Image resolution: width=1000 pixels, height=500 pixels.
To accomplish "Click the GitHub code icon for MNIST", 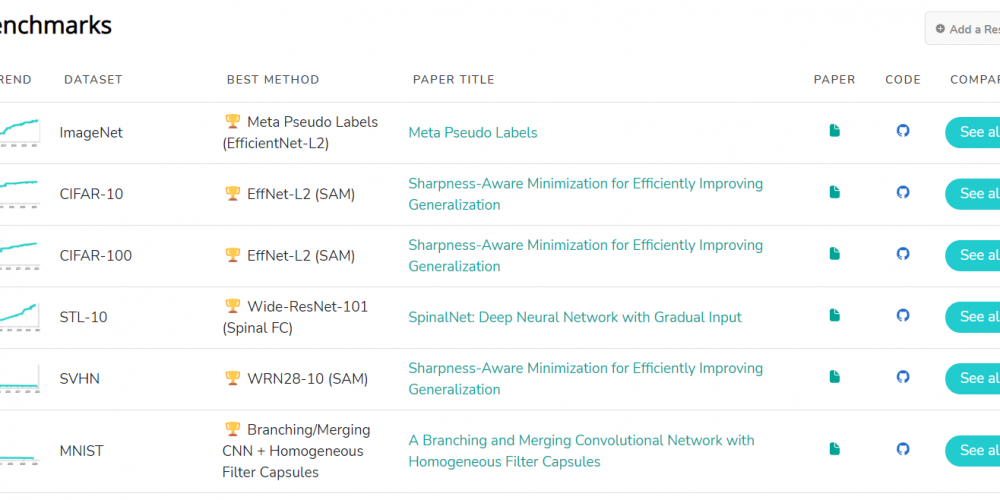I will pos(903,449).
